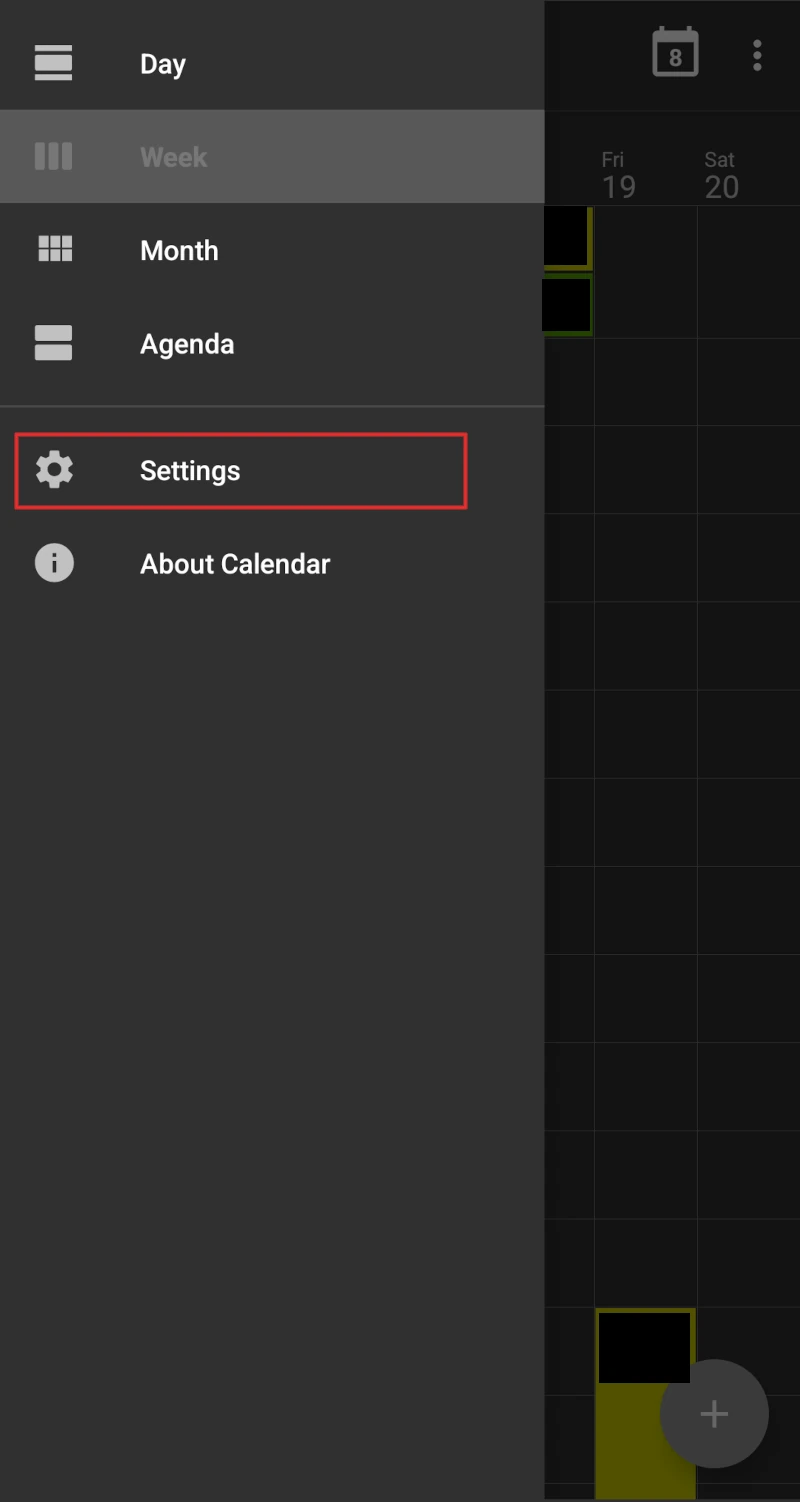Select the Sat 20 day header
Screen dimensions: 800x1502
pos(720,175)
